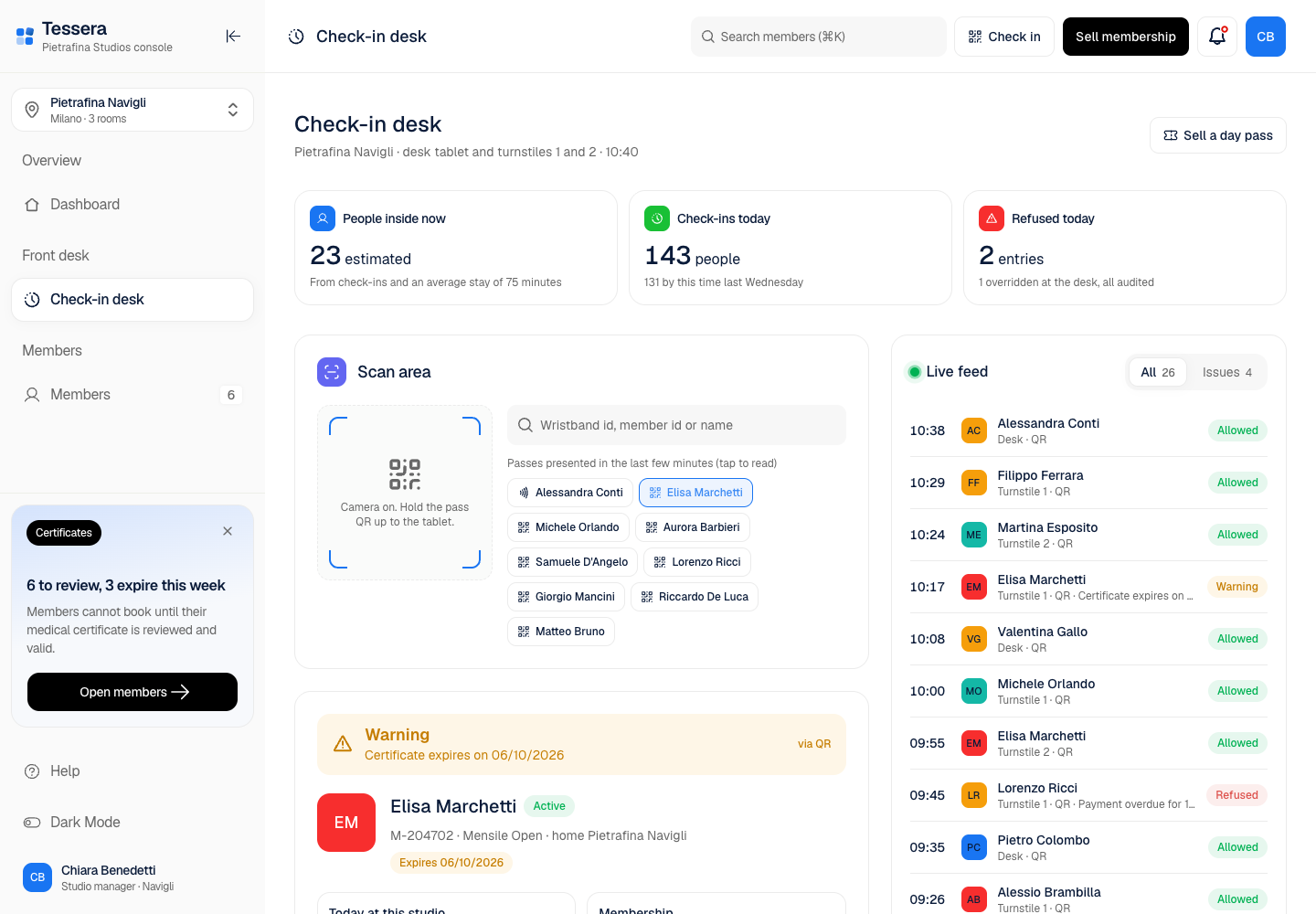Click the QR code camera viewfinder
The height and width of the screenshot is (914, 1316).
(405, 493)
